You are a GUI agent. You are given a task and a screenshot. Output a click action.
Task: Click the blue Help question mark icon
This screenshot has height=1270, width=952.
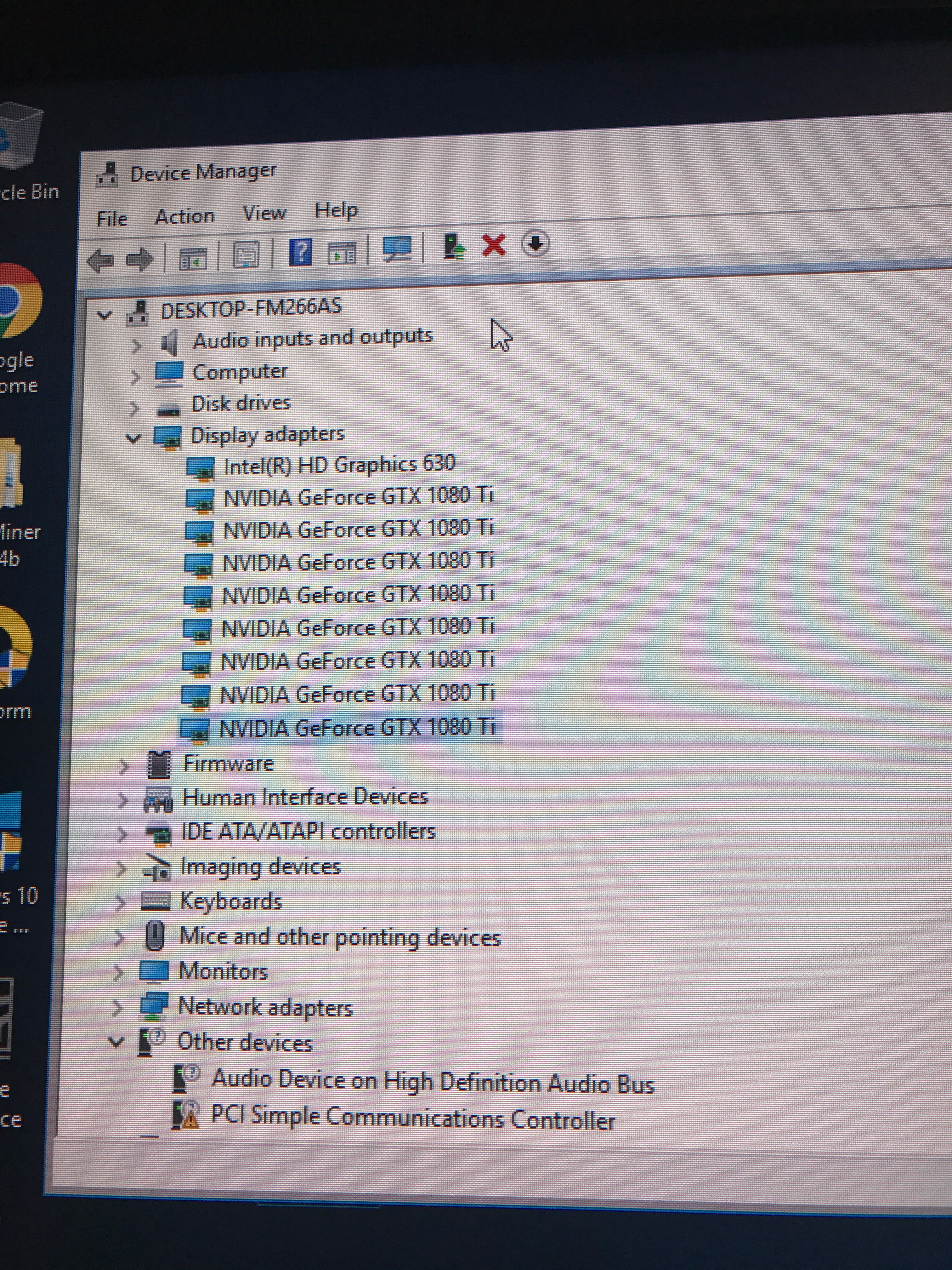pos(301,253)
